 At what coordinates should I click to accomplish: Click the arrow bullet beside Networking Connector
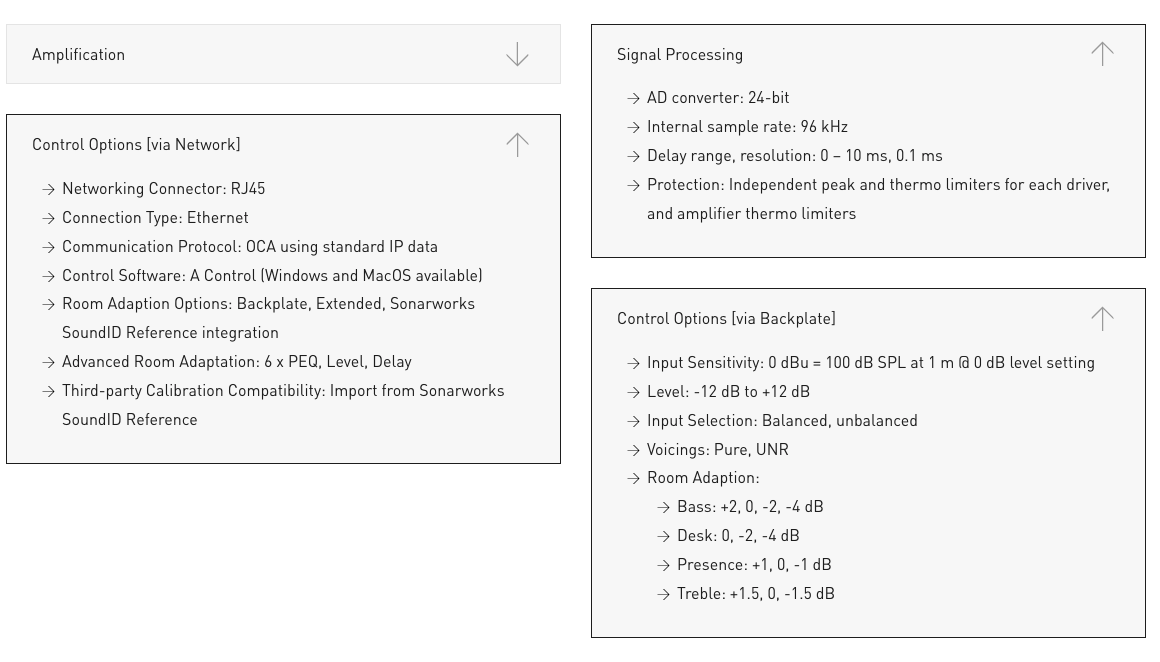(x=48, y=189)
